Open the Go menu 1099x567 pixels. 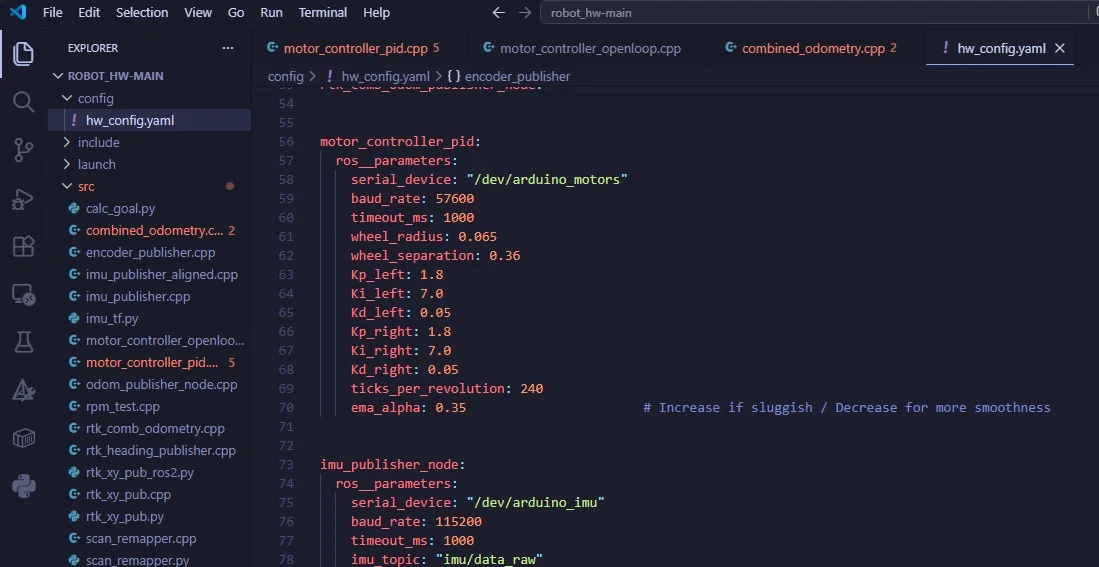click(236, 13)
